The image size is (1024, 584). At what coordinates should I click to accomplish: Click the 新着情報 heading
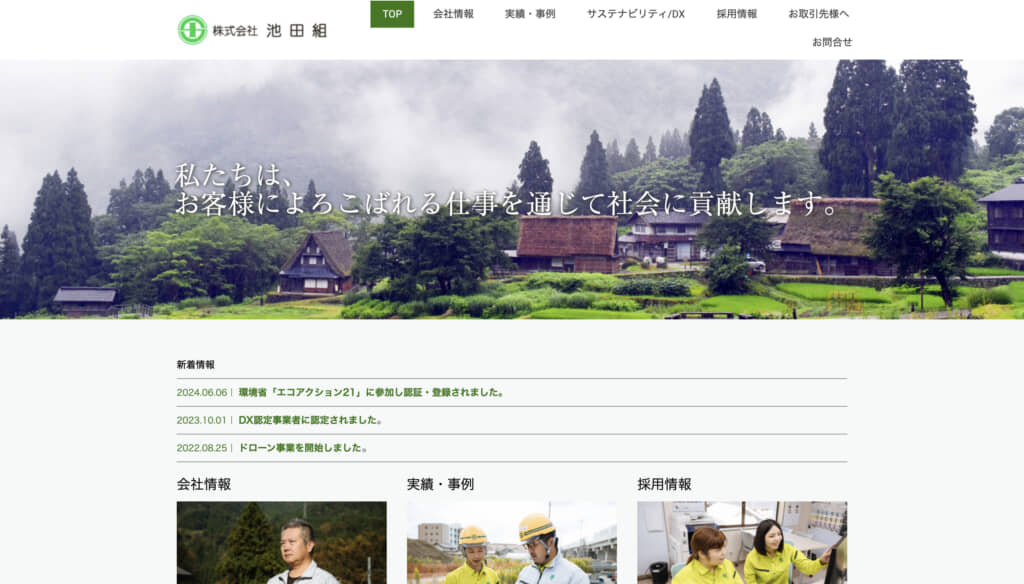pyautogui.click(x=195, y=365)
